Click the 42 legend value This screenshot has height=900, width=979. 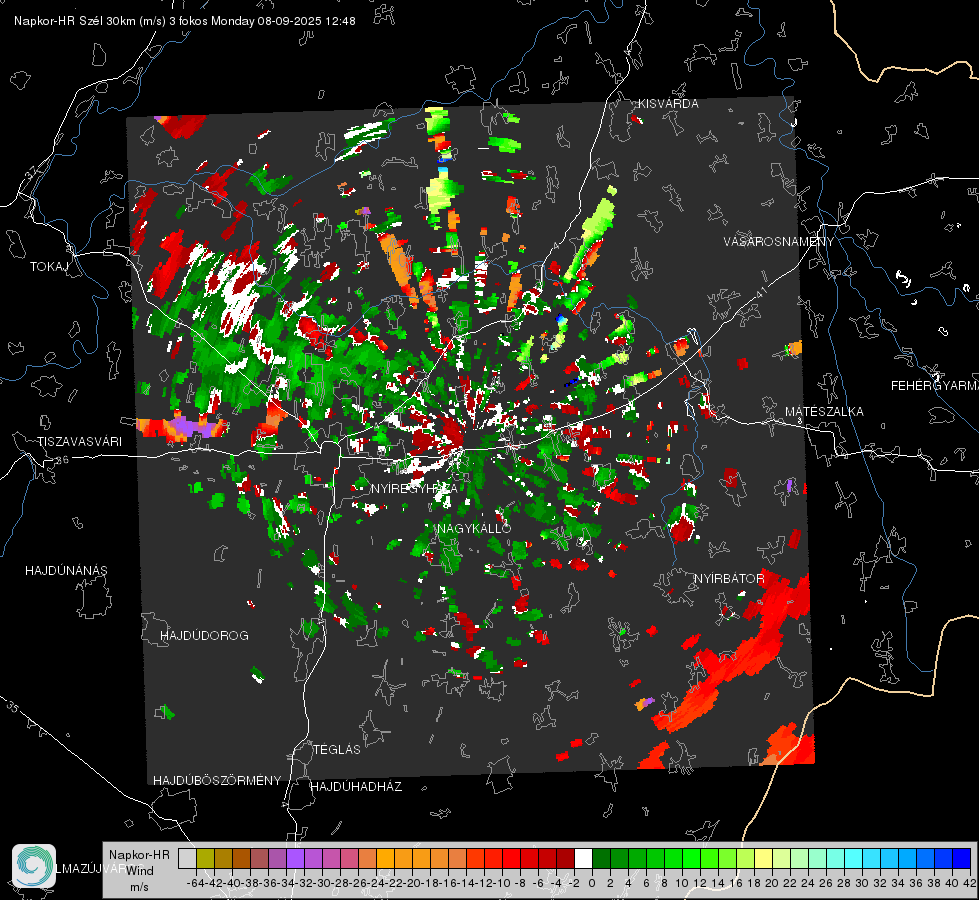[970, 883]
